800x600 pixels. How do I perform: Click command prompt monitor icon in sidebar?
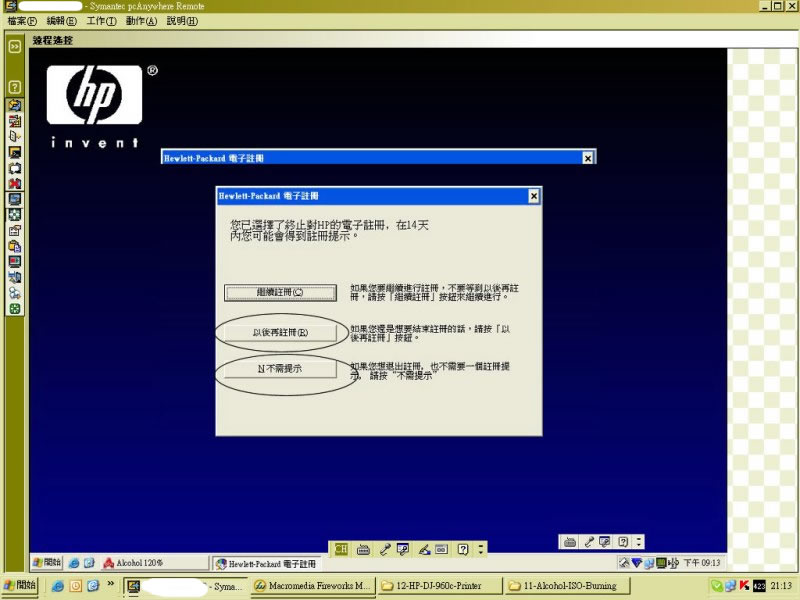click(15, 152)
